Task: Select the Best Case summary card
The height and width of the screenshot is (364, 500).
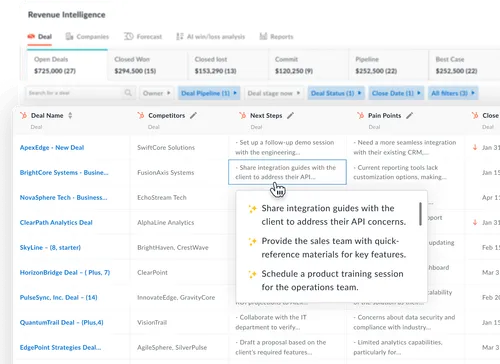Action: [x=464, y=65]
